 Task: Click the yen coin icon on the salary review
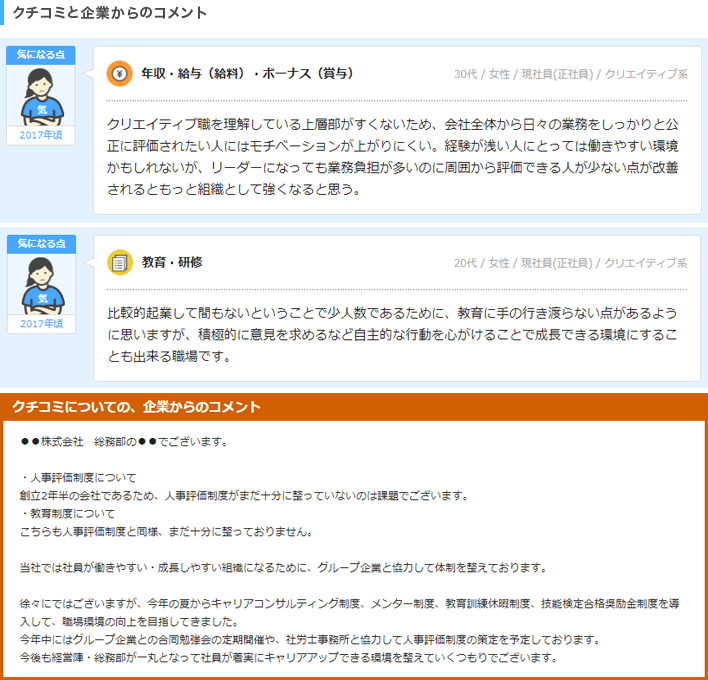[120, 74]
